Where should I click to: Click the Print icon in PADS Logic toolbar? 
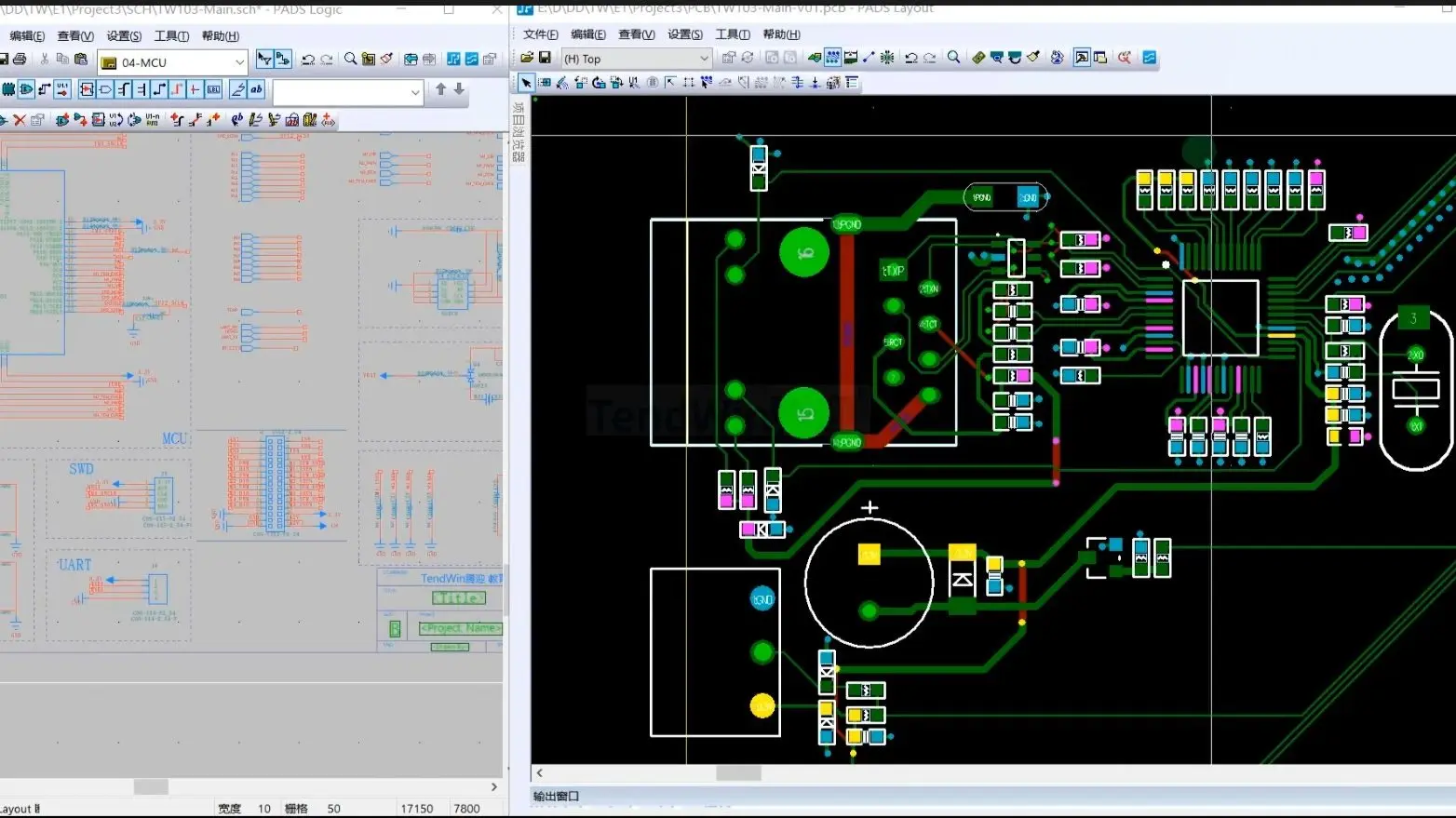coord(20,59)
